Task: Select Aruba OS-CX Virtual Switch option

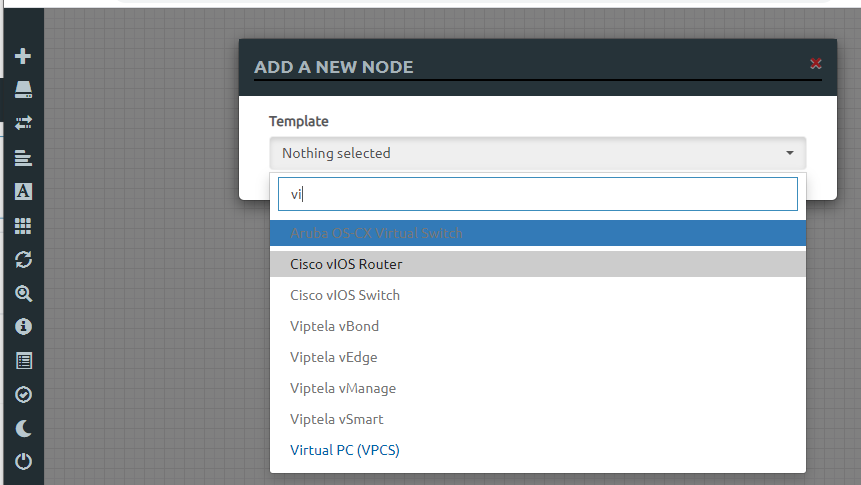Action: point(538,233)
